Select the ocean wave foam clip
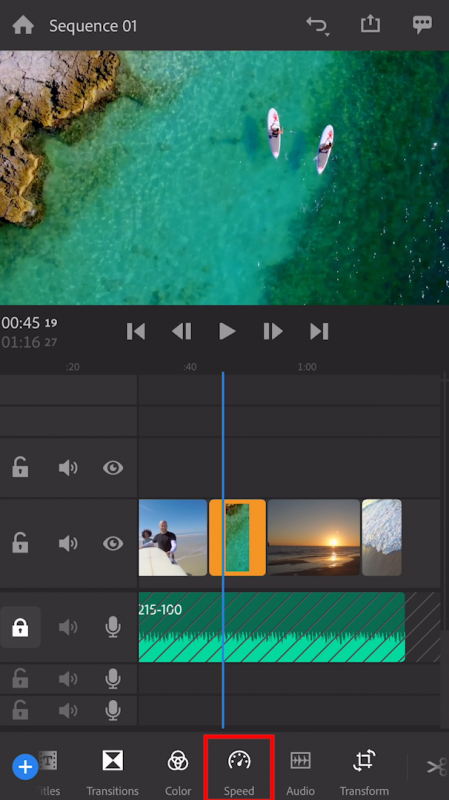The height and width of the screenshot is (800, 449). pyautogui.click(x=382, y=537)
